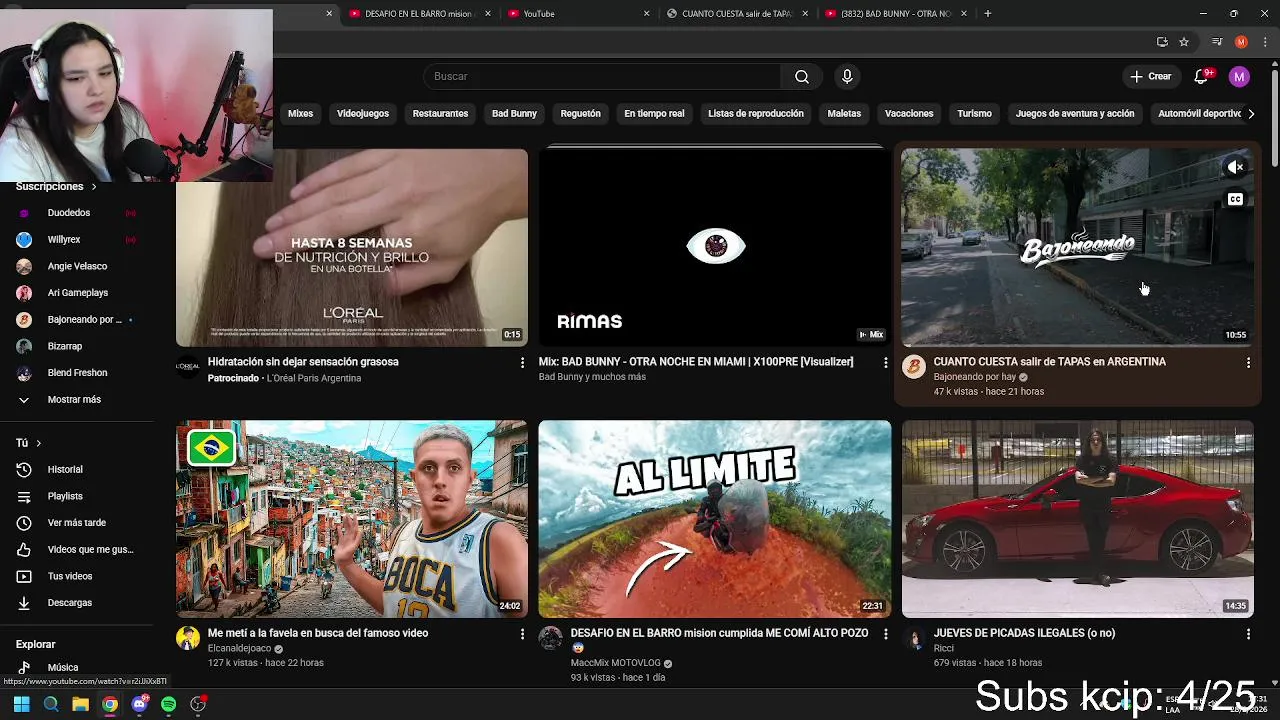Select the Listas de reproducción chip
Image resolution: width=1280 pixels, height=720 pixels.
(x=756, y=114)
